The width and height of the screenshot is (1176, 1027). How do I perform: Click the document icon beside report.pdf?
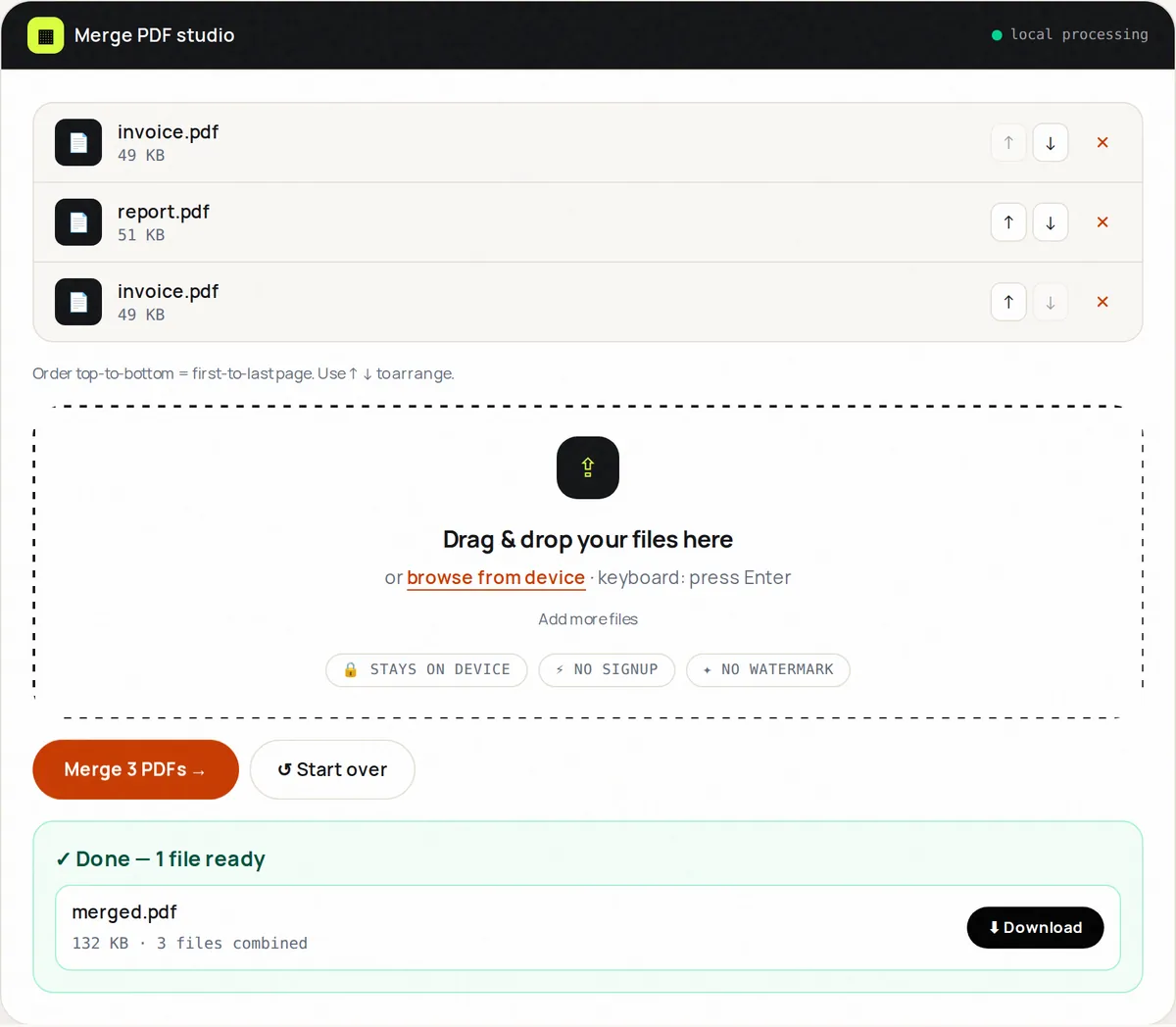click(78, 222)
